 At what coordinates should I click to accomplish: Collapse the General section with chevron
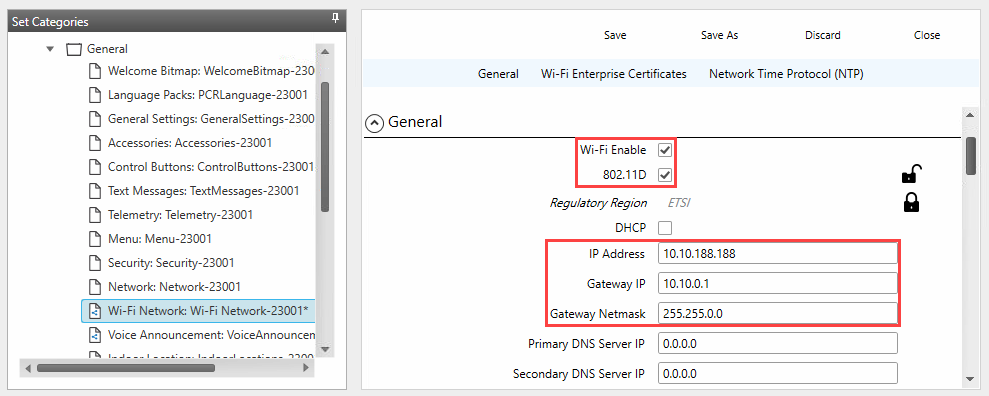pos(374,124)
